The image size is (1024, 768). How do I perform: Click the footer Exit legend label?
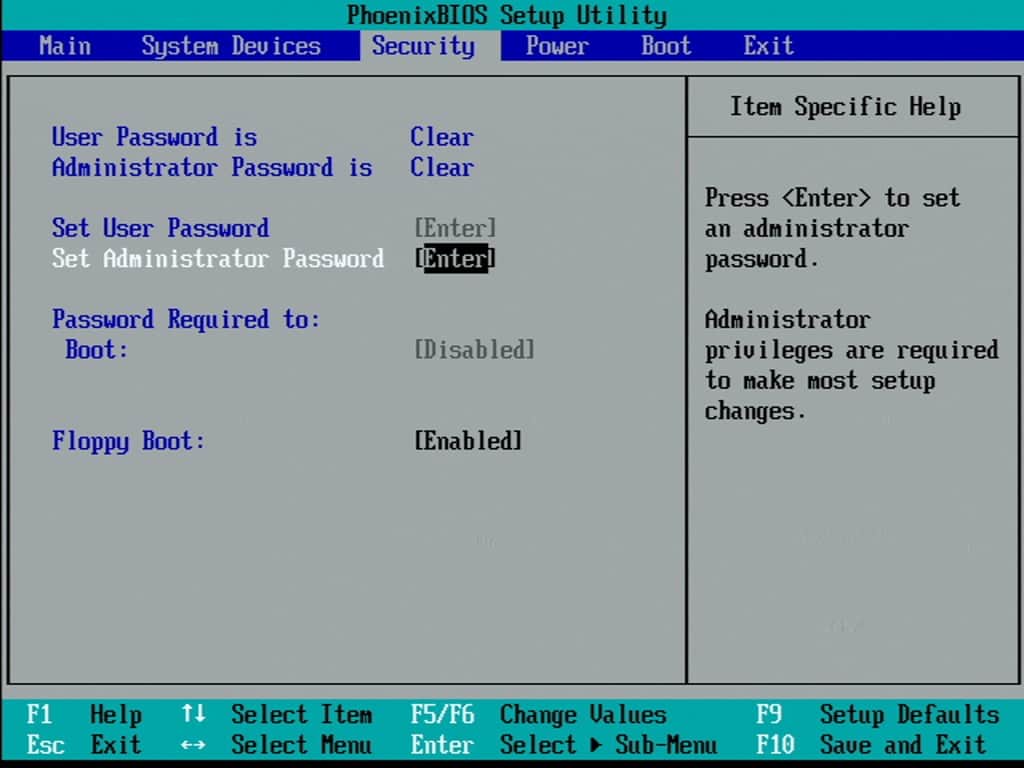click(116, 745)
